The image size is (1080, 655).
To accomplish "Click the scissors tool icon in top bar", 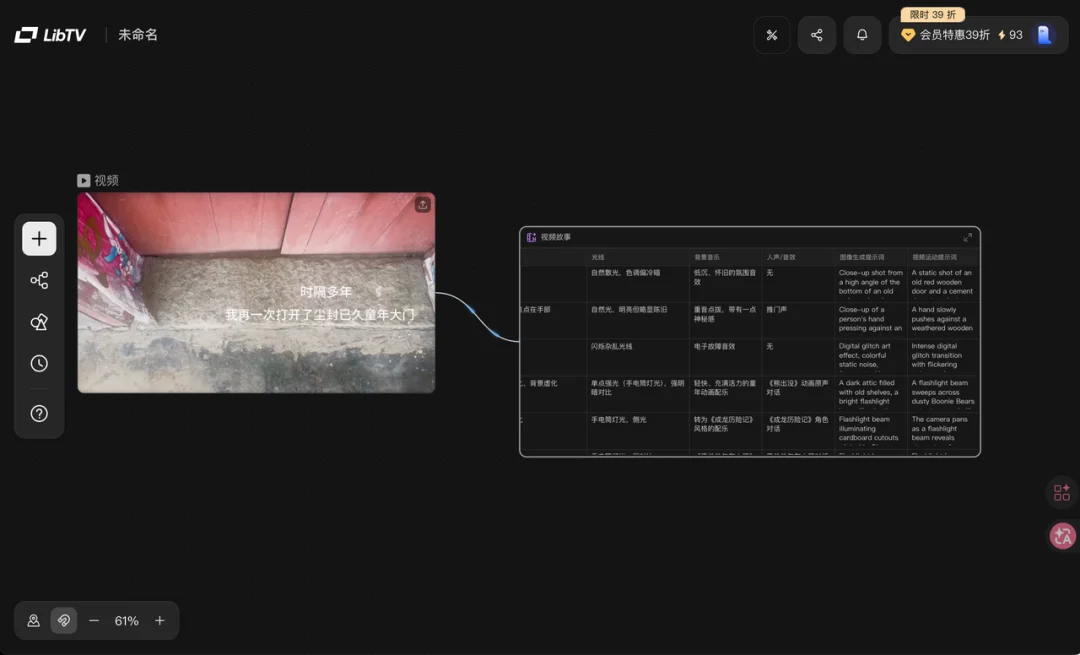I will [772, 35].
